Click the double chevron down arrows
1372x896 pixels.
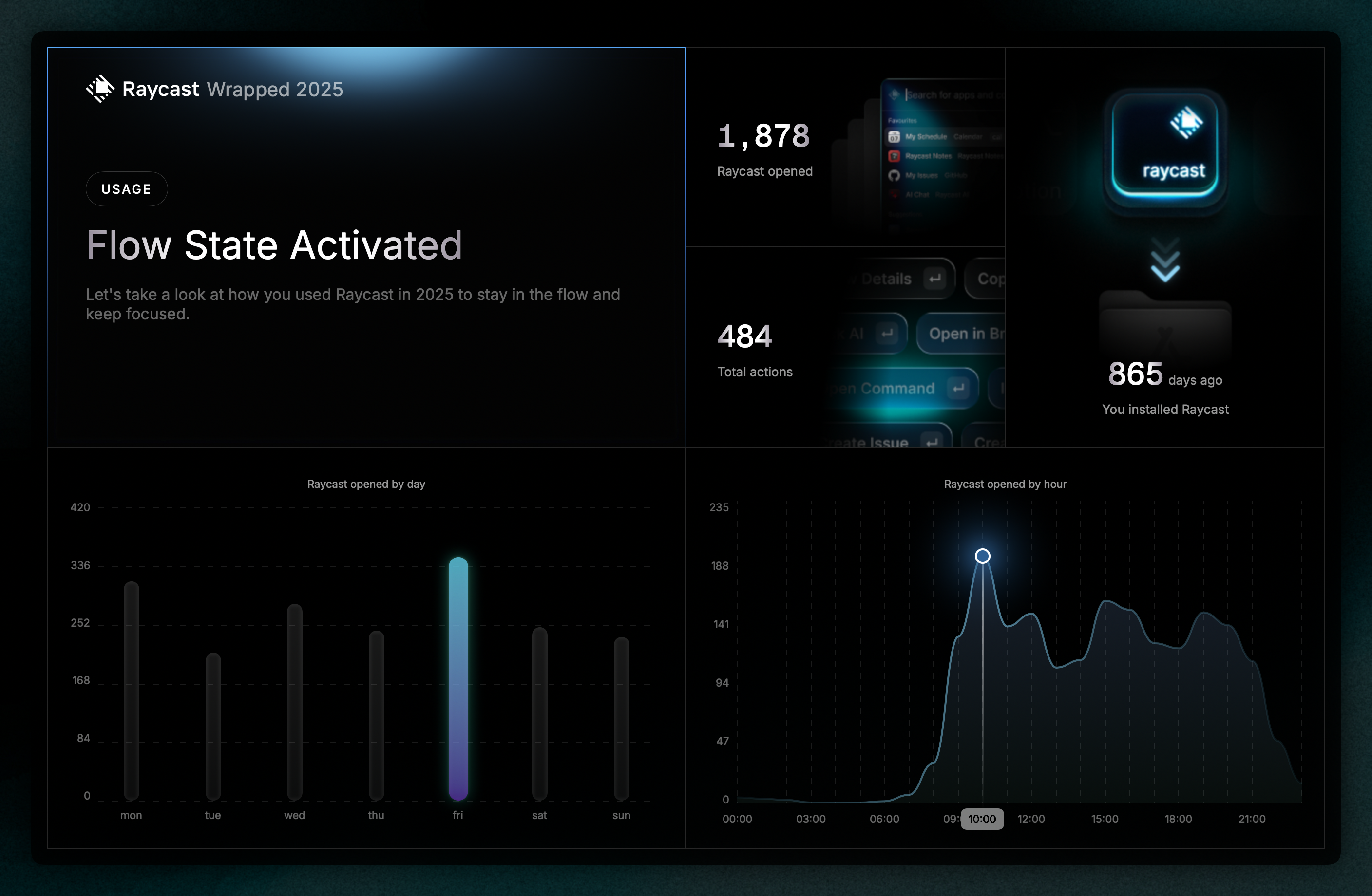[x=1165, y=261]
